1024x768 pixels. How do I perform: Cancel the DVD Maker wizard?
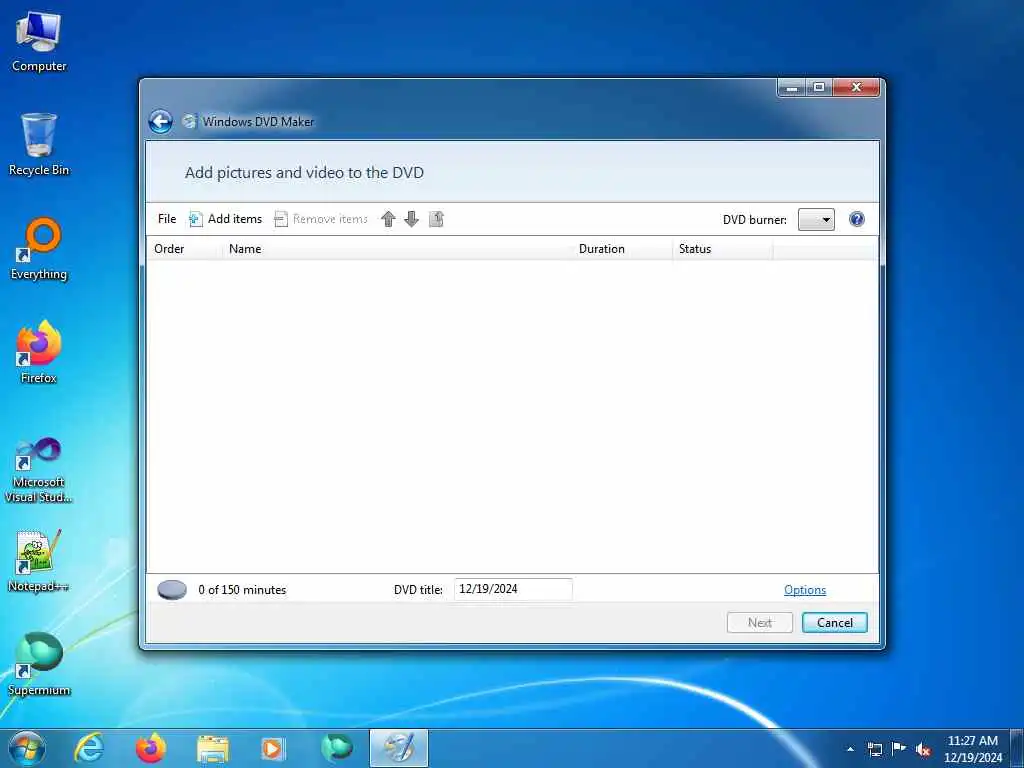coord(835,622)
